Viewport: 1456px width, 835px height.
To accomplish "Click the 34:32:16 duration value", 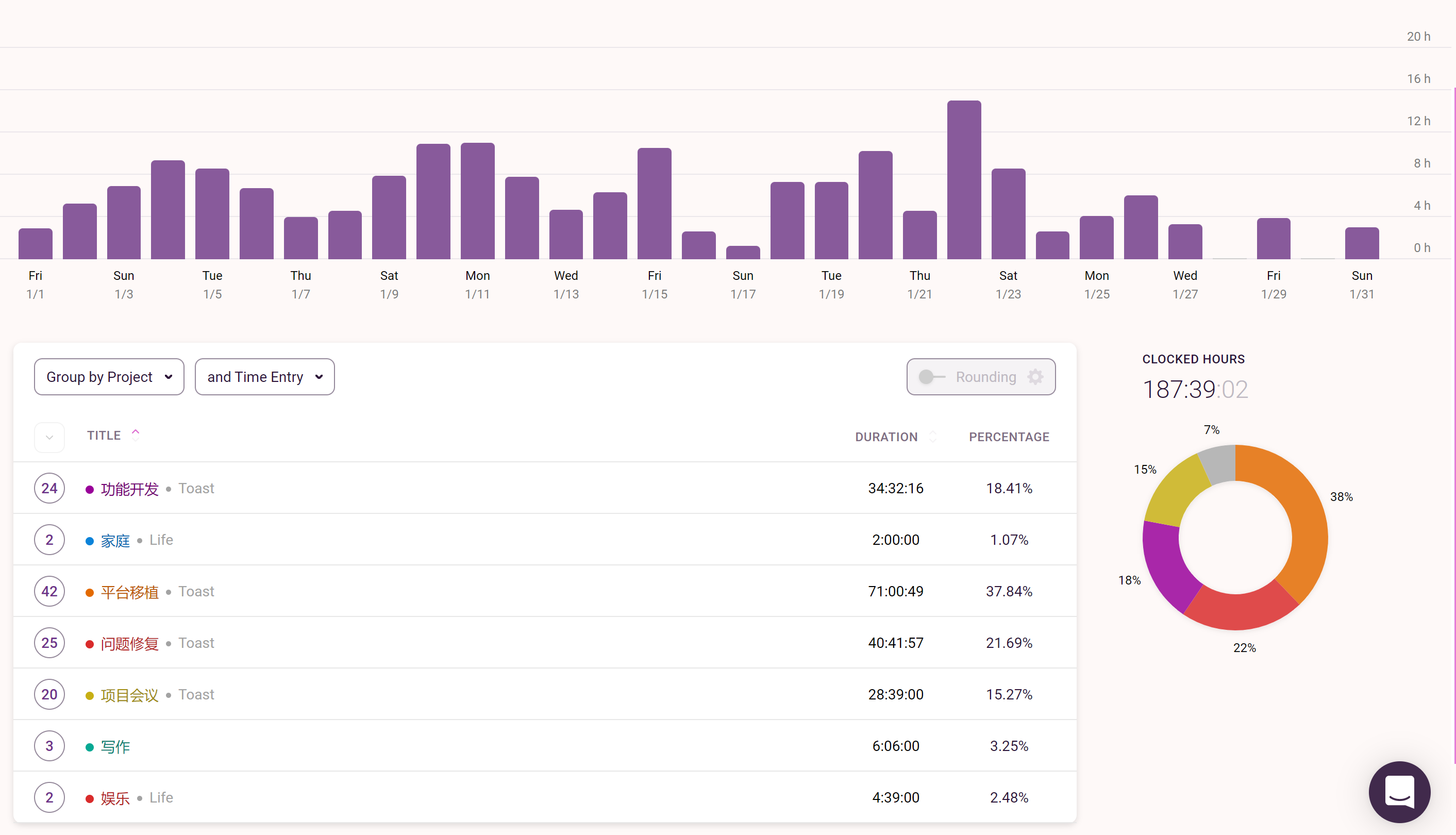I will click(895, 488).
